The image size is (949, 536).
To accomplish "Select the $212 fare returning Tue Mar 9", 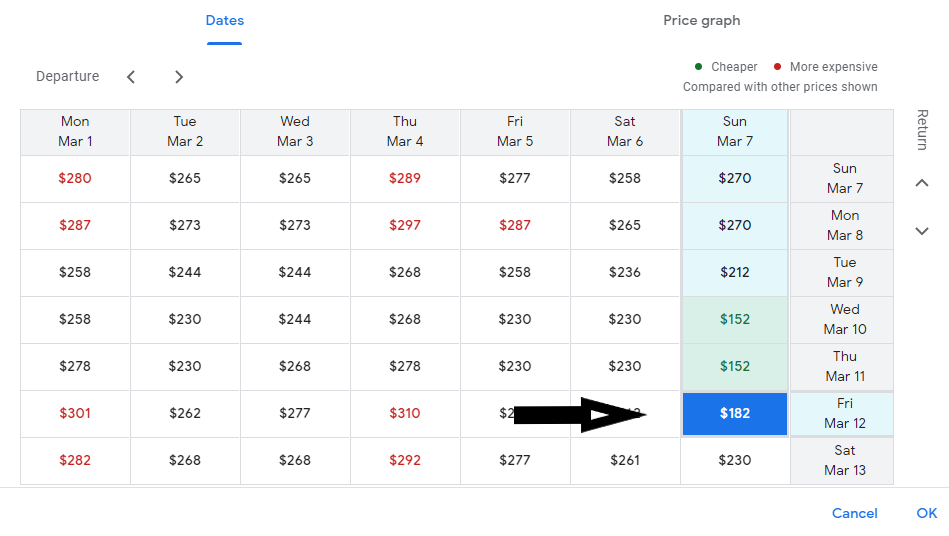I will pos(735,272).
